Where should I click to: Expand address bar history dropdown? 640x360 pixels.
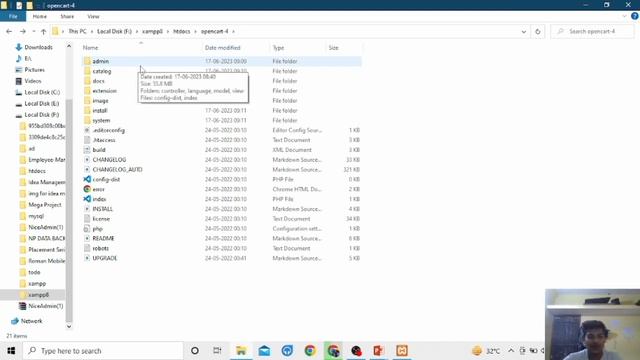pyautogui.click(x=524, y=31)
